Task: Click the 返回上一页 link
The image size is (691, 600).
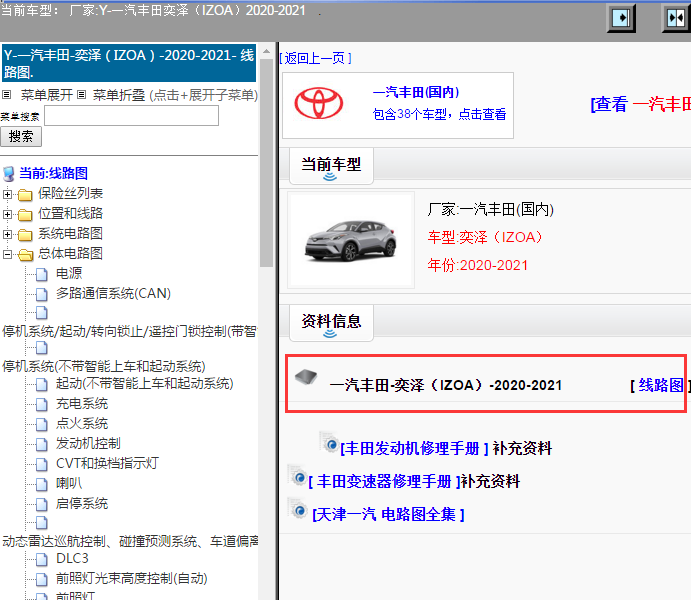Action: click(x=316, y=58)
